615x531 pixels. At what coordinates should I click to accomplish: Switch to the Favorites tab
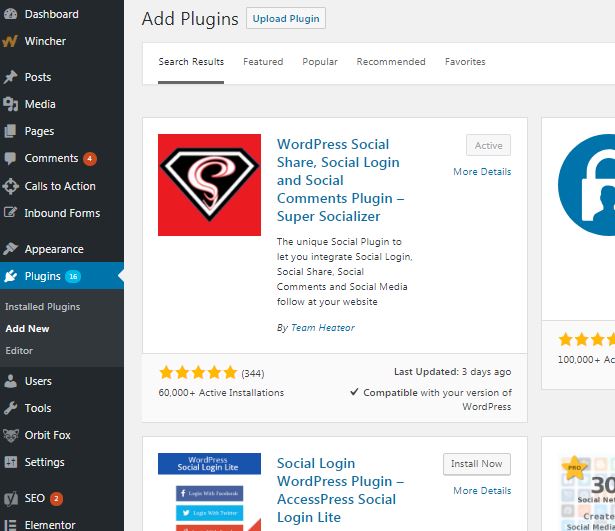(x=465, y=62)
